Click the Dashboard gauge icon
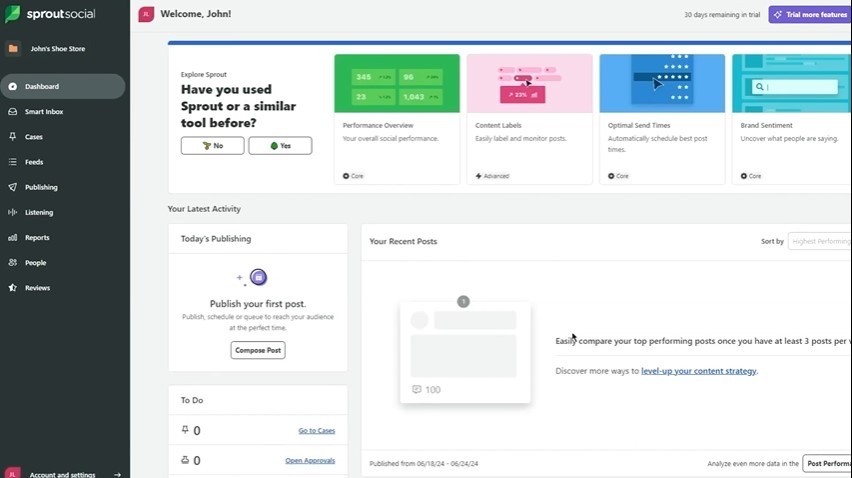This screenshot has width=852, height=478. pos(12,86)
